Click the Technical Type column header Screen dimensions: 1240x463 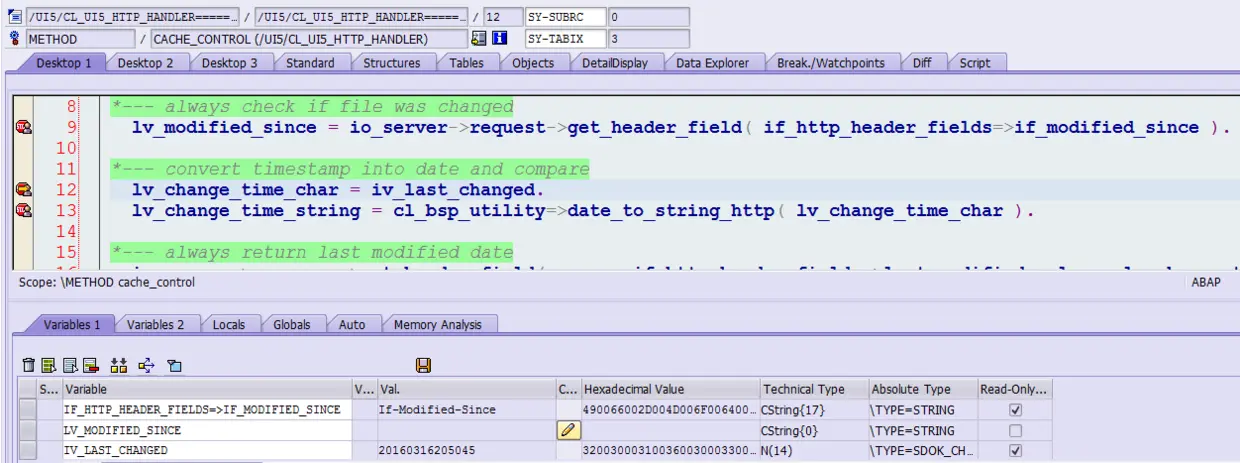click(813, 389)
